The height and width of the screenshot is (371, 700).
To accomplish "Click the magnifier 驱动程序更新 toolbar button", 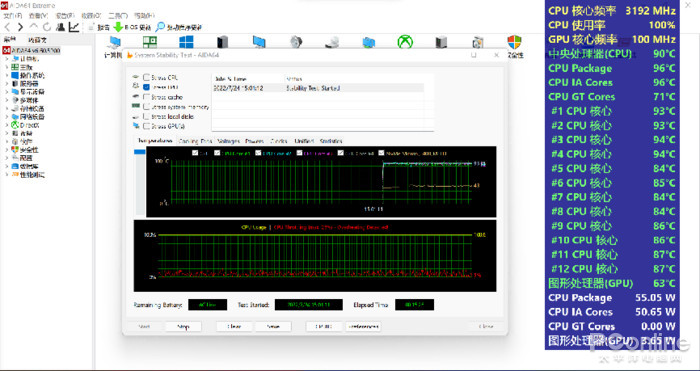I will tap(179, 28).
